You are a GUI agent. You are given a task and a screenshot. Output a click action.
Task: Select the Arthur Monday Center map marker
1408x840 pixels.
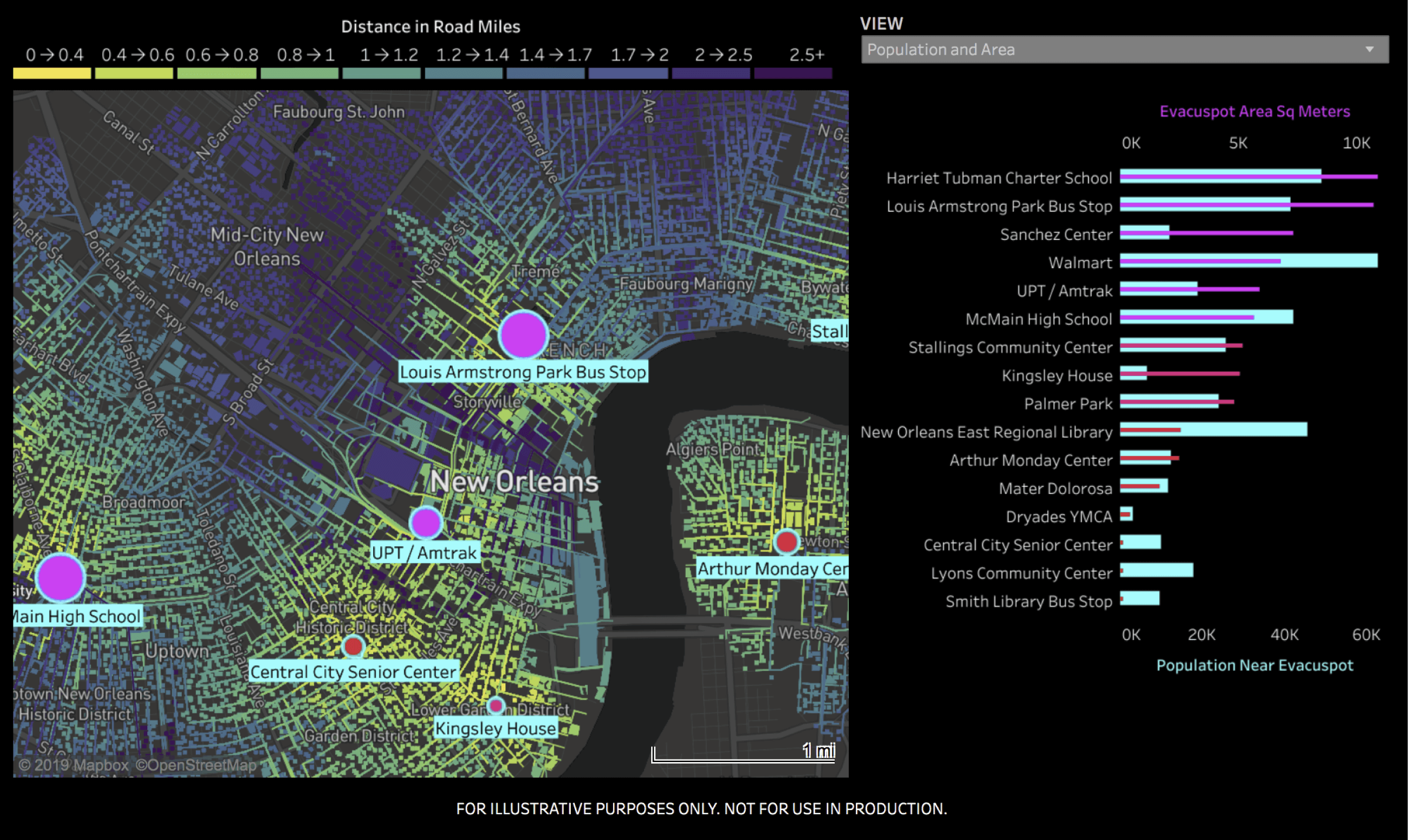click(786, 542)
